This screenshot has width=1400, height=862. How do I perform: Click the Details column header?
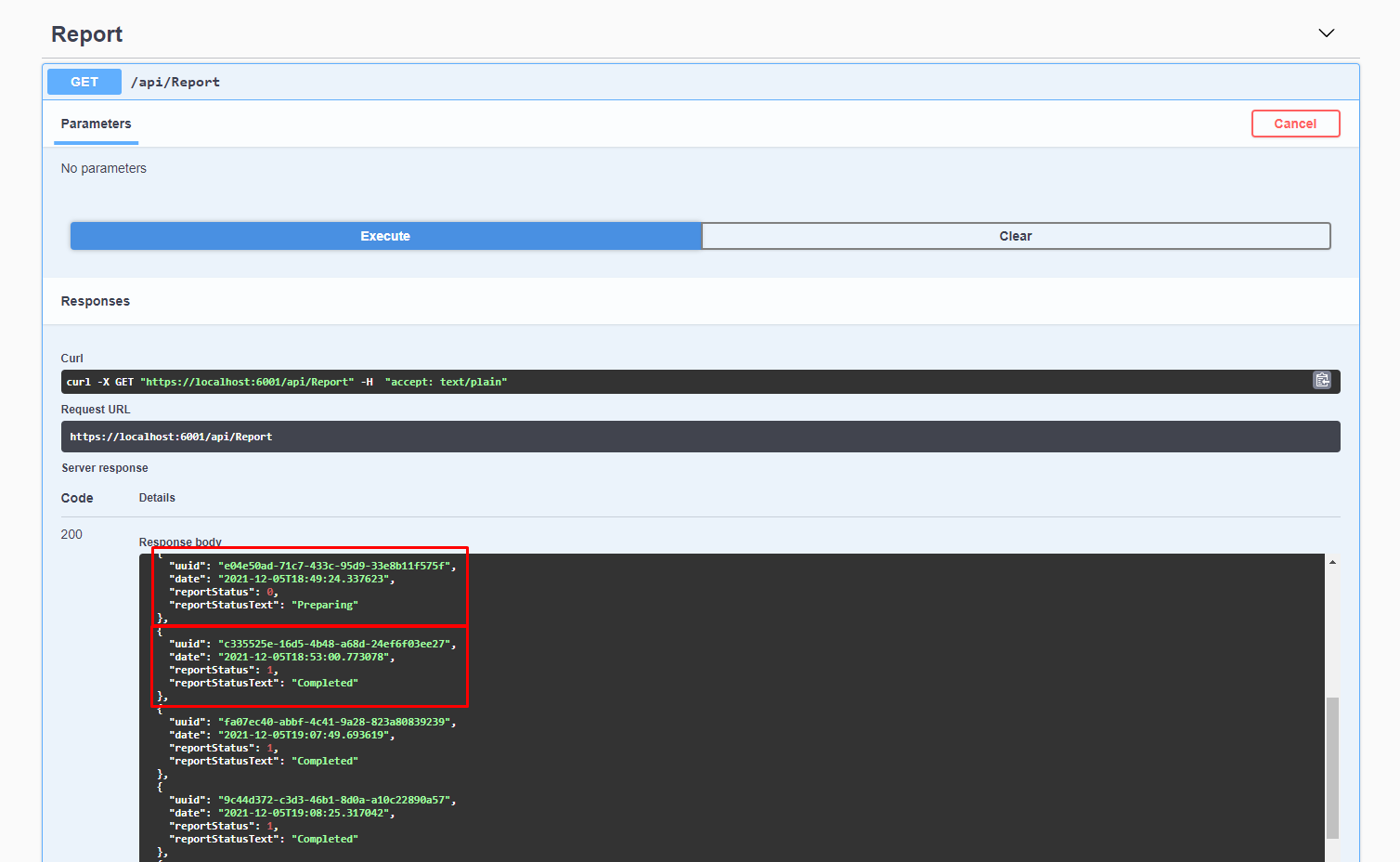(157, 498)
